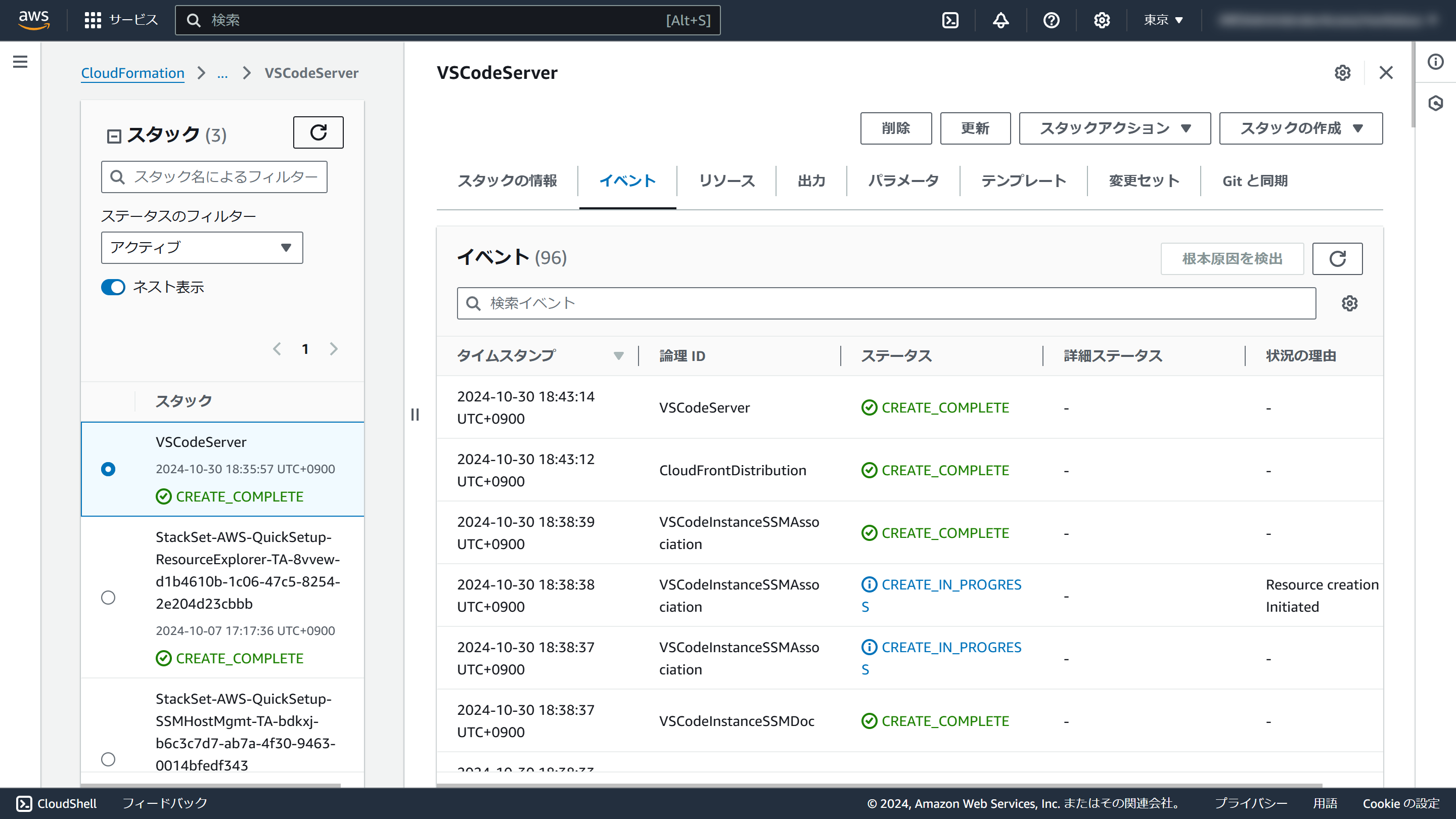Refresh the events table
Image resolution: width=1456 pixels, height=819 pixels.
click(1337, 259)
